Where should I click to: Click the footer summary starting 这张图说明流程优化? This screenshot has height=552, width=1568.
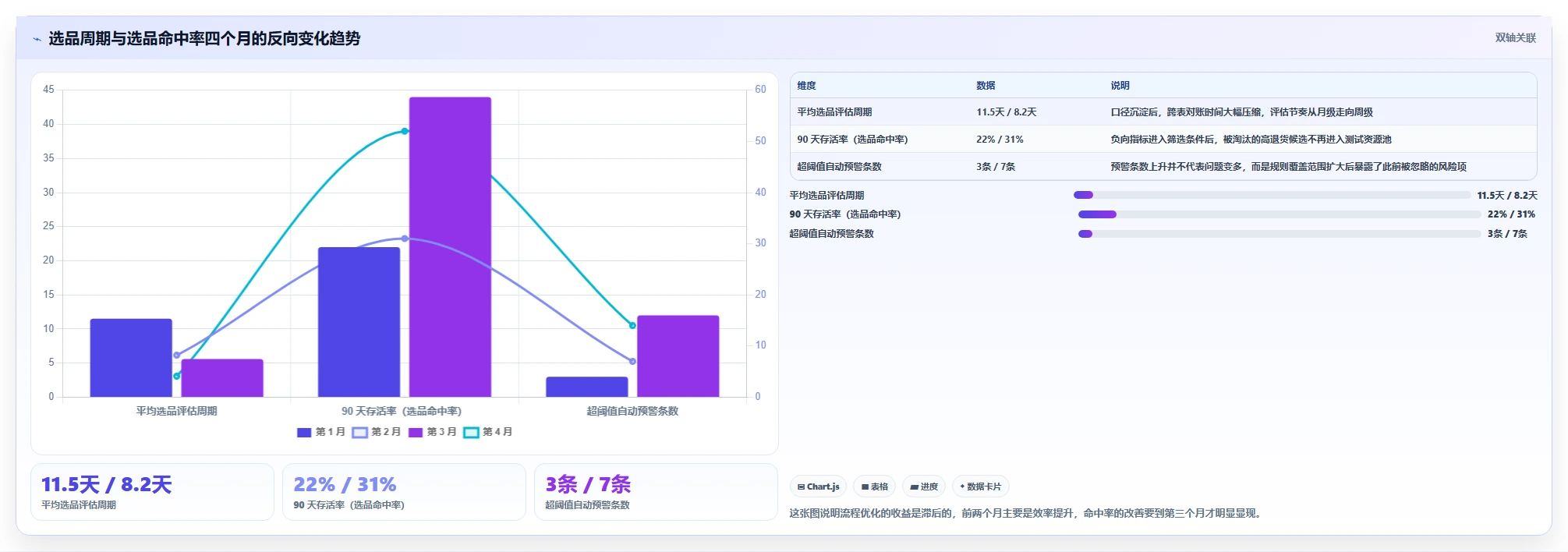point(1026,514)
